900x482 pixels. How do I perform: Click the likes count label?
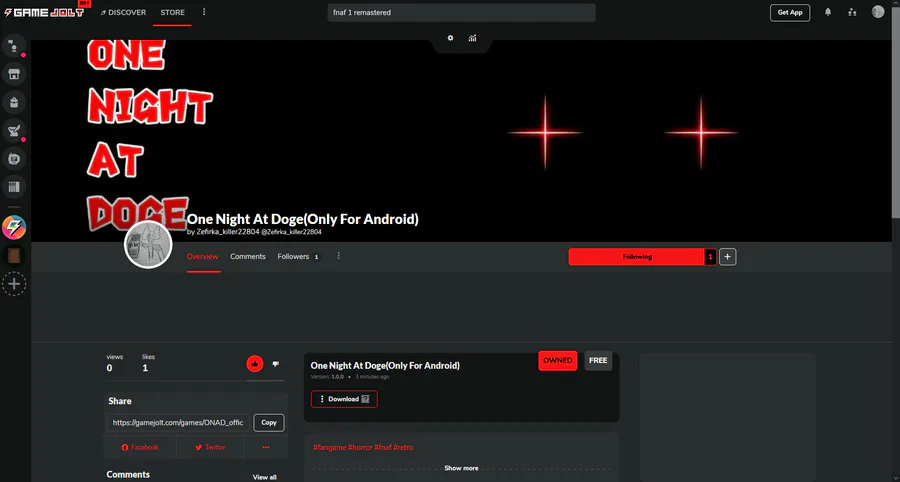[148, 356]
